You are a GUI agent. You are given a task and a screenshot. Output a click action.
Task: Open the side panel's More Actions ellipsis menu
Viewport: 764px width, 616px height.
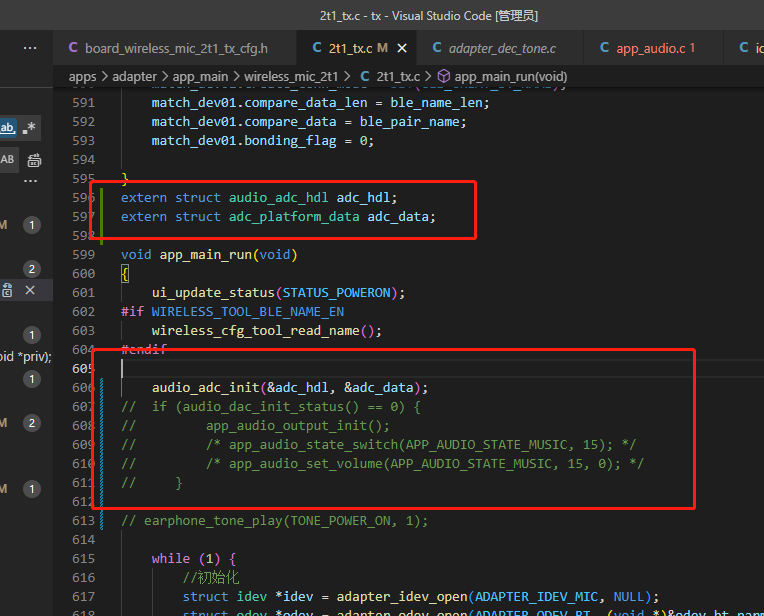coord(30,48)
